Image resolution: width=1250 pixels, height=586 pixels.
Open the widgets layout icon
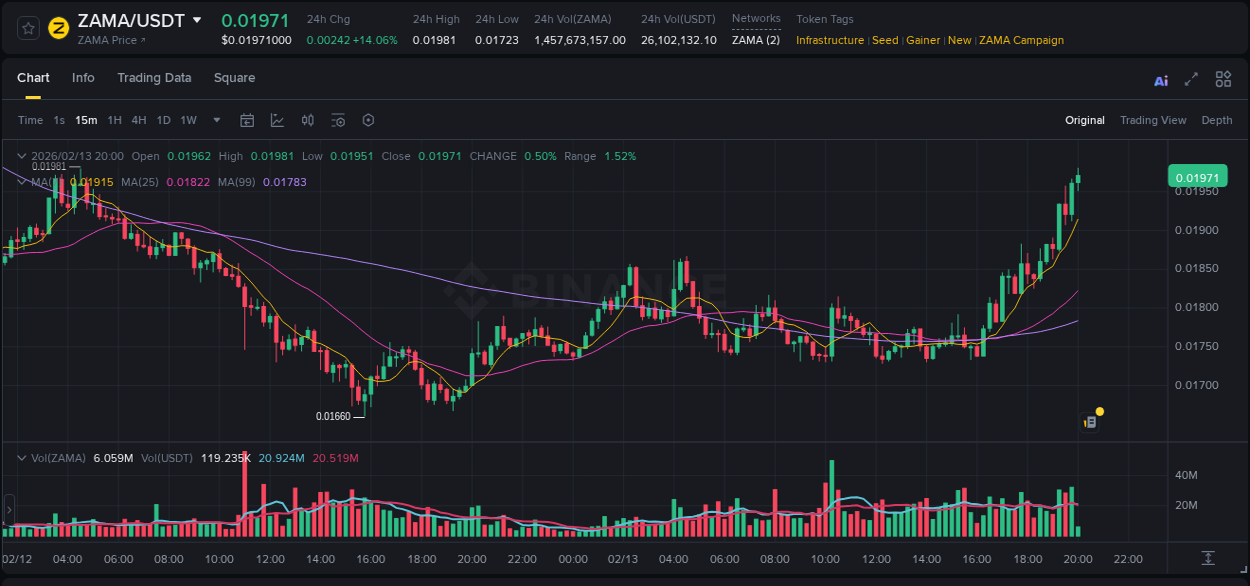coord(1223,78)
